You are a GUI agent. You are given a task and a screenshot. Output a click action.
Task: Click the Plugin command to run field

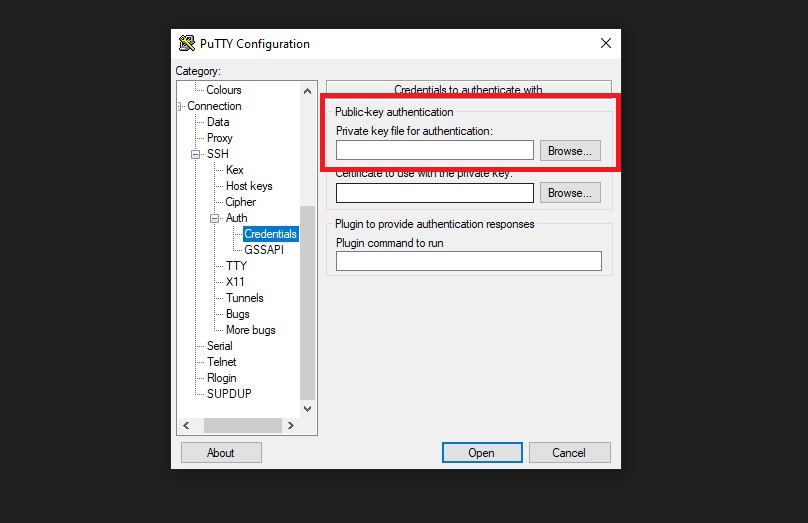(x=468, y=262)
